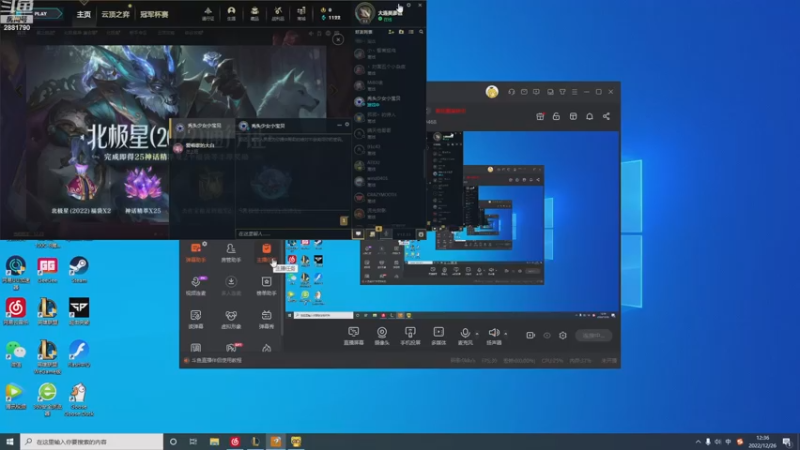Switch to League 云顶之弈 tab
This screenshot has height=450, width=800.
(115, 14)
